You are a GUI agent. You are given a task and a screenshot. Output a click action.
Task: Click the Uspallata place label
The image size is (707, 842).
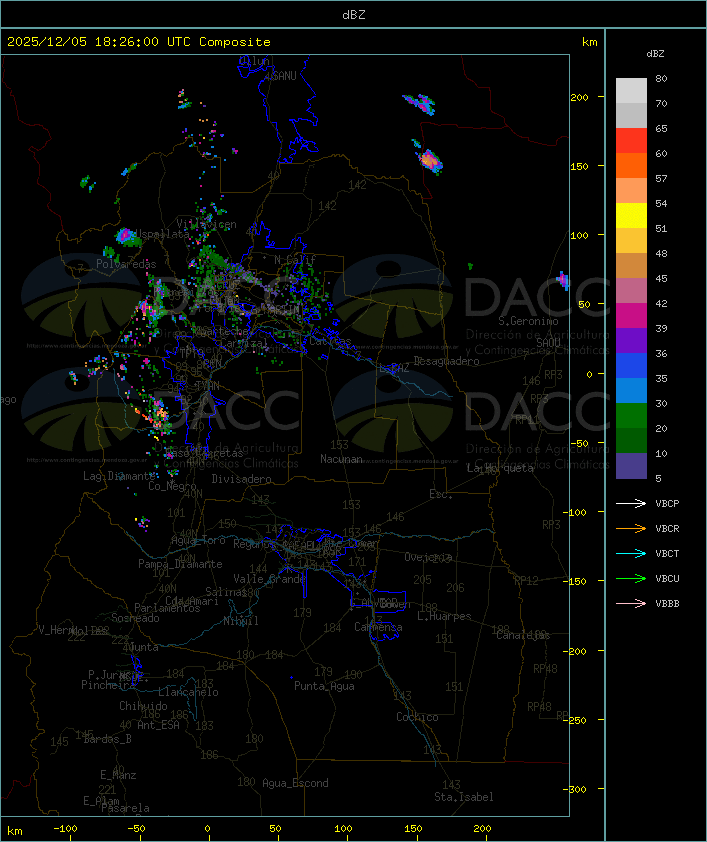click(x=163, y=234)
